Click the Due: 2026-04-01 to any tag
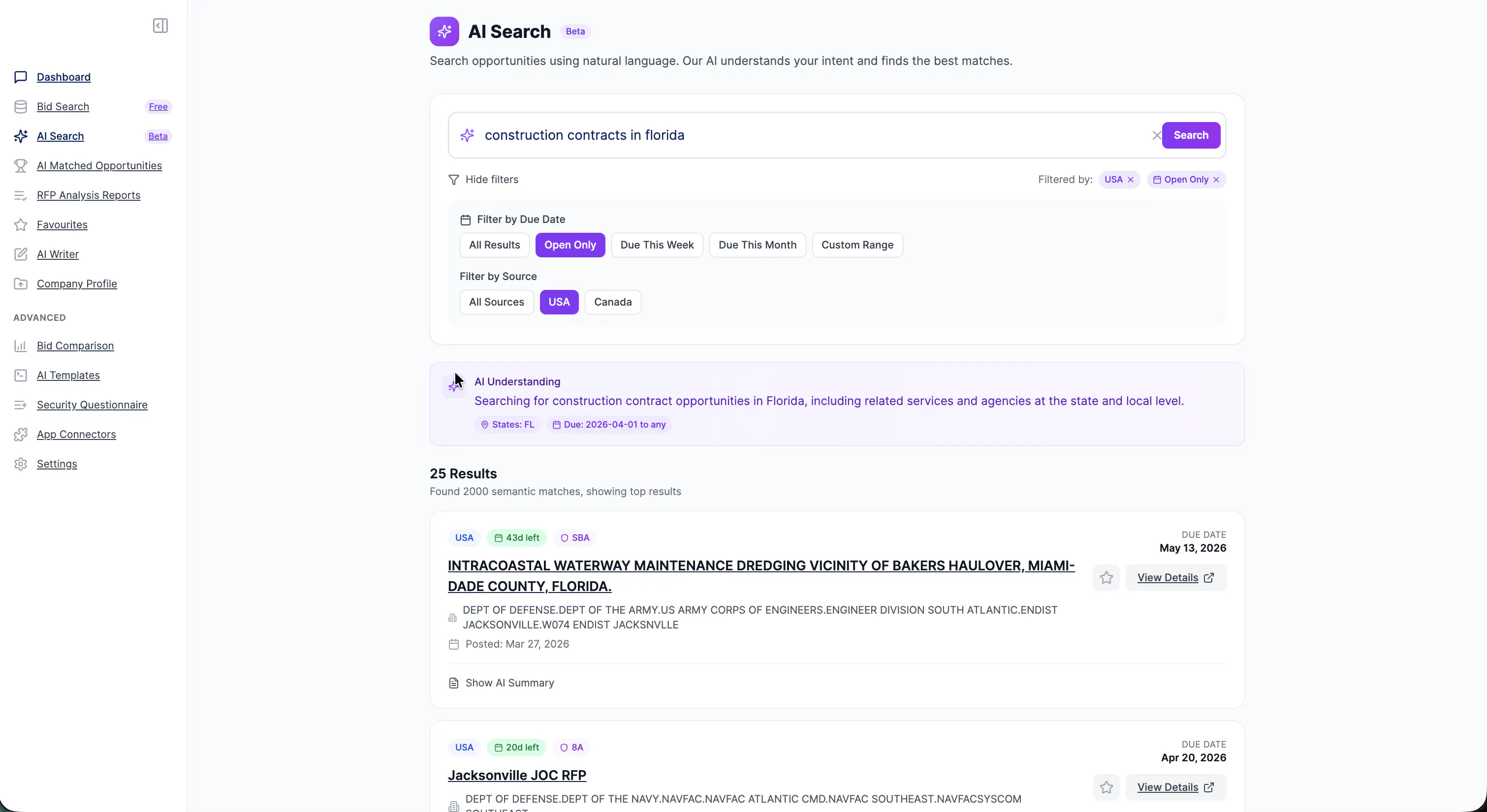This screenshot has width=1487, height=812. point(609,425)
